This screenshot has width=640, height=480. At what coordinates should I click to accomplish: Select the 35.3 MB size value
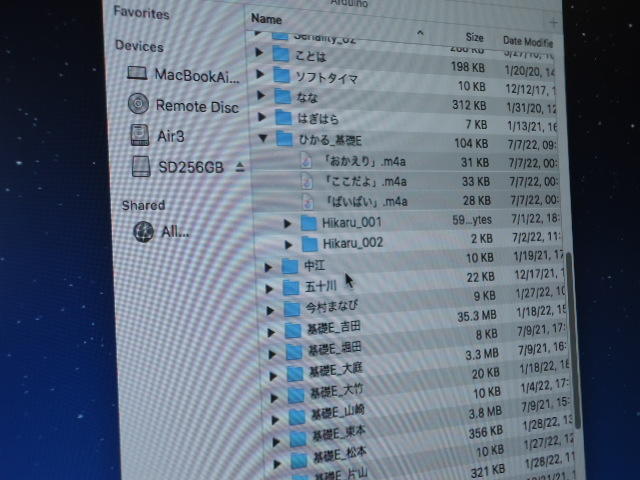(x=476, y=316)
